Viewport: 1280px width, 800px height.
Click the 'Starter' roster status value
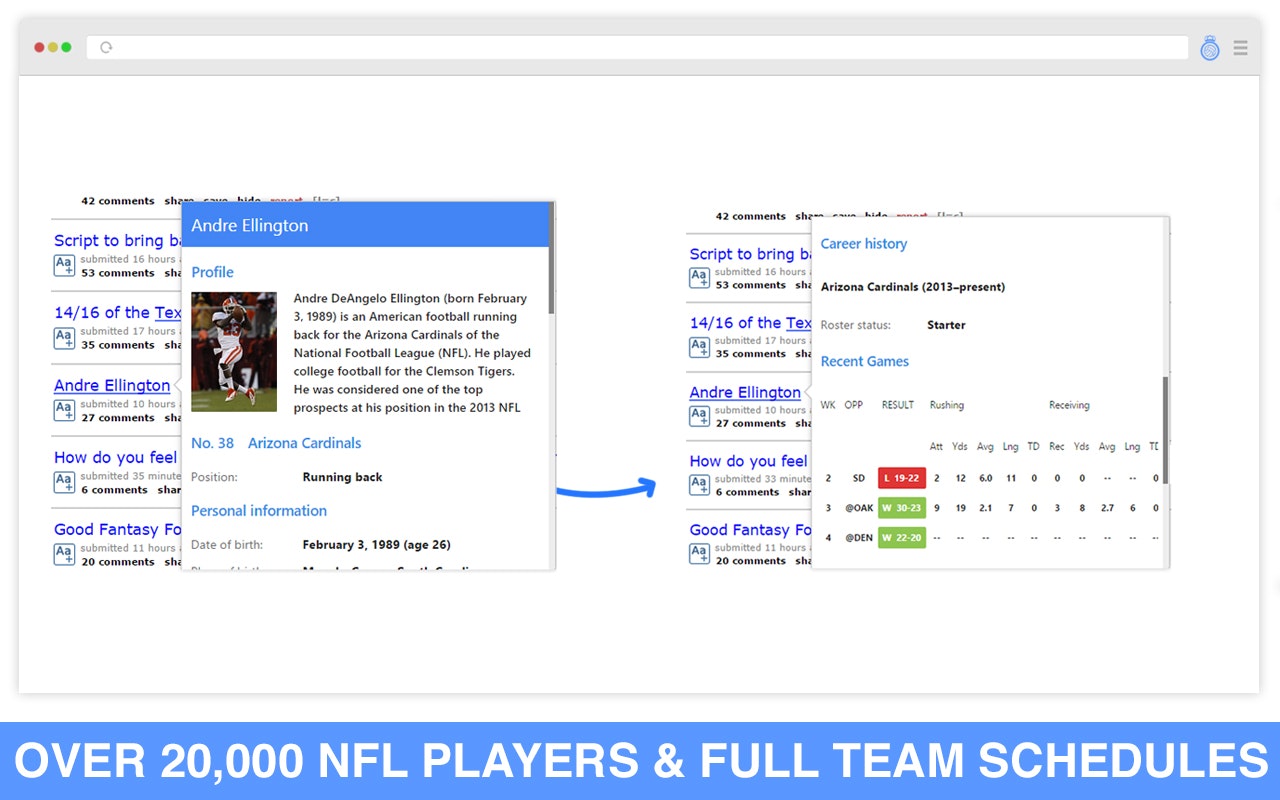[946, 325]
